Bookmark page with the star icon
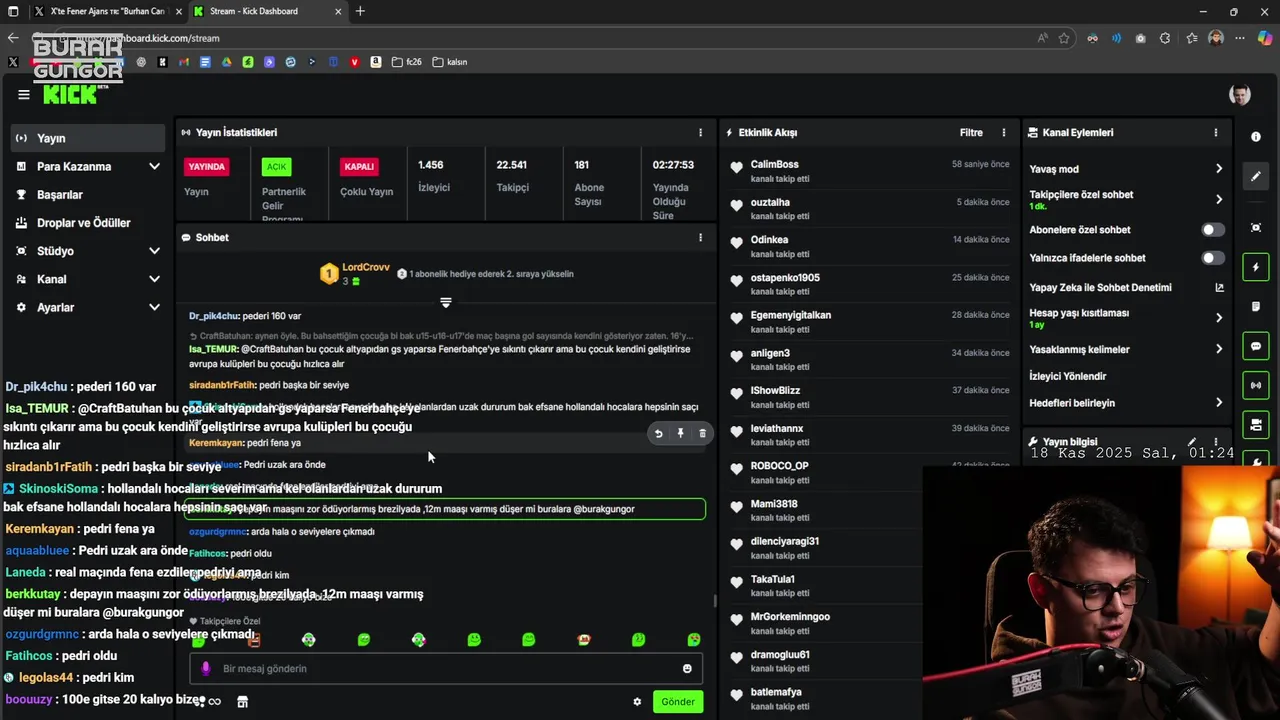The image size is (1280, 720). (1064, 38)
